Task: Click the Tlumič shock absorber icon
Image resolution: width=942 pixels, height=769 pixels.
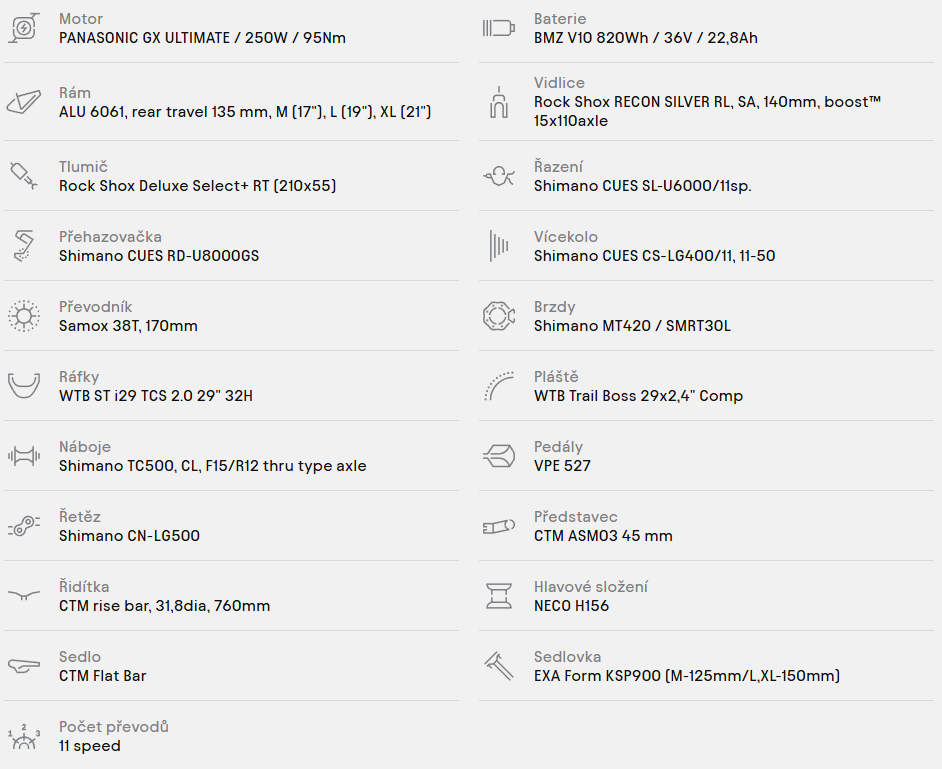Action: (x=24, y=175)
